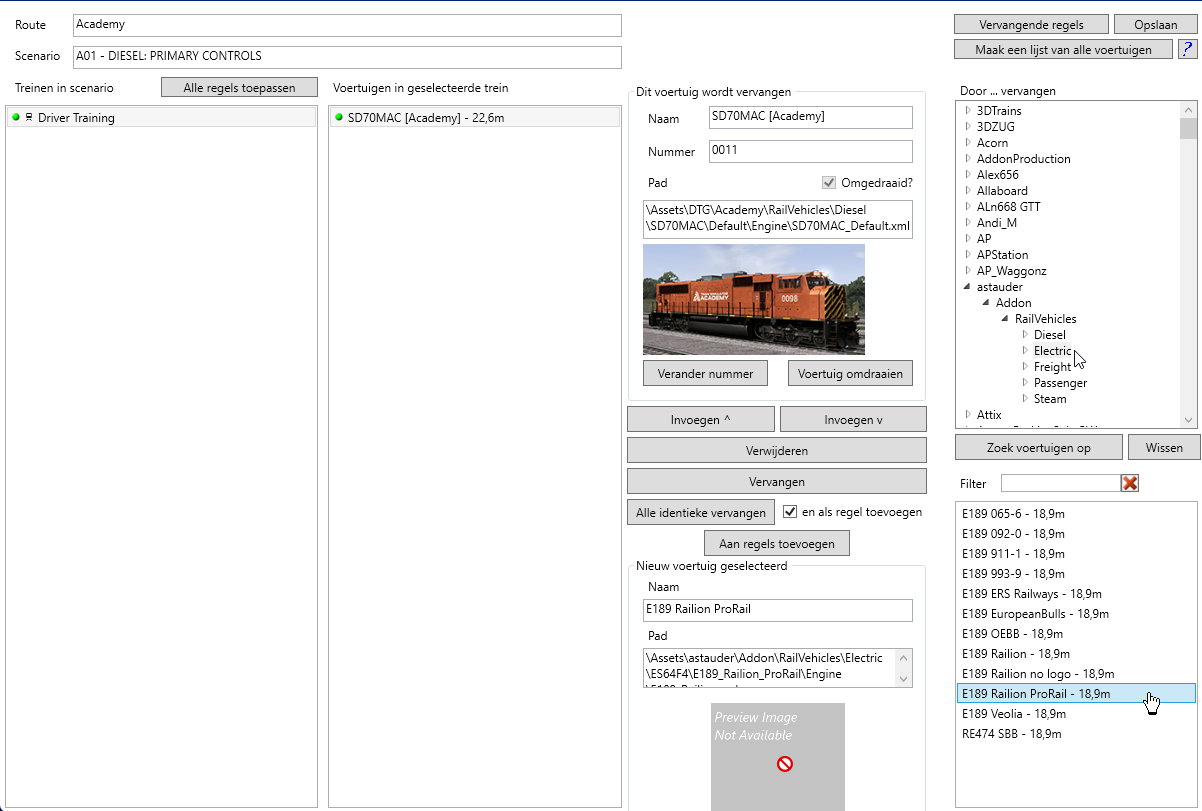Screen dimensions: 1202x811
Task: Toggle the 'Omgedraaid?' checkbox
Action: [x=828, y=183]
